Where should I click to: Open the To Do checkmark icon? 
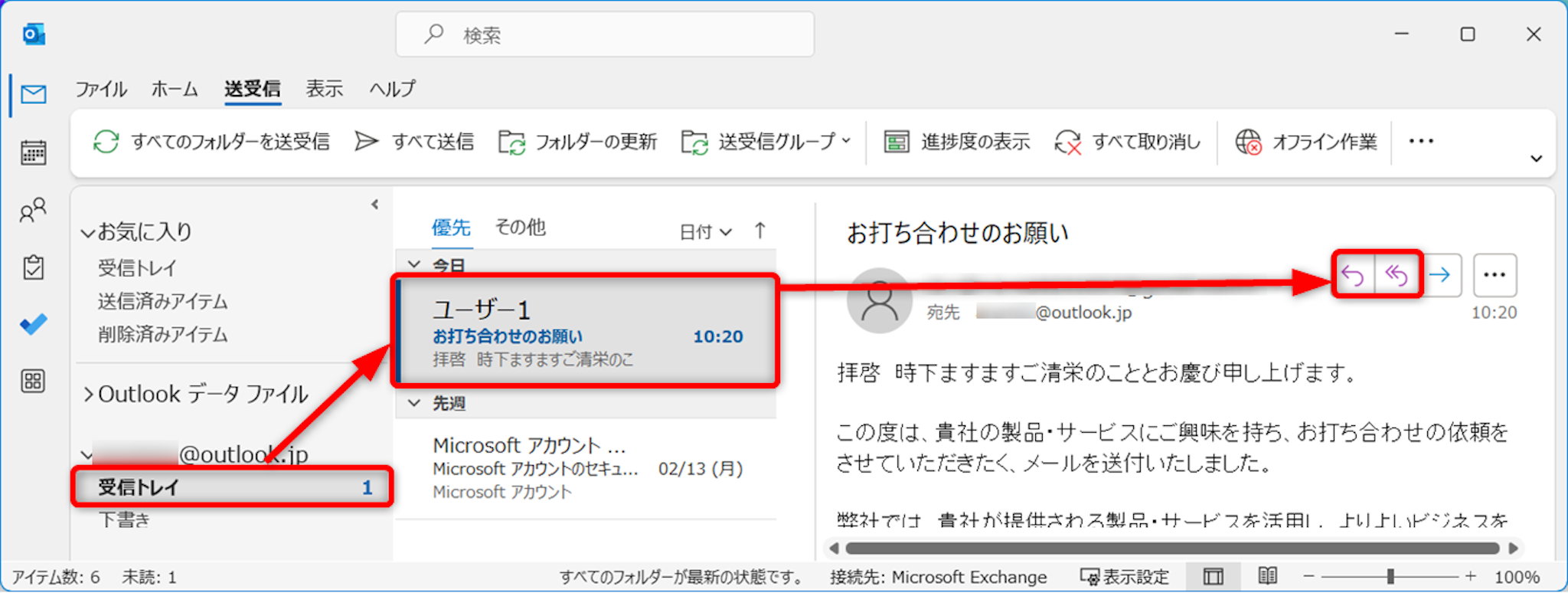[x=34, y=324]
